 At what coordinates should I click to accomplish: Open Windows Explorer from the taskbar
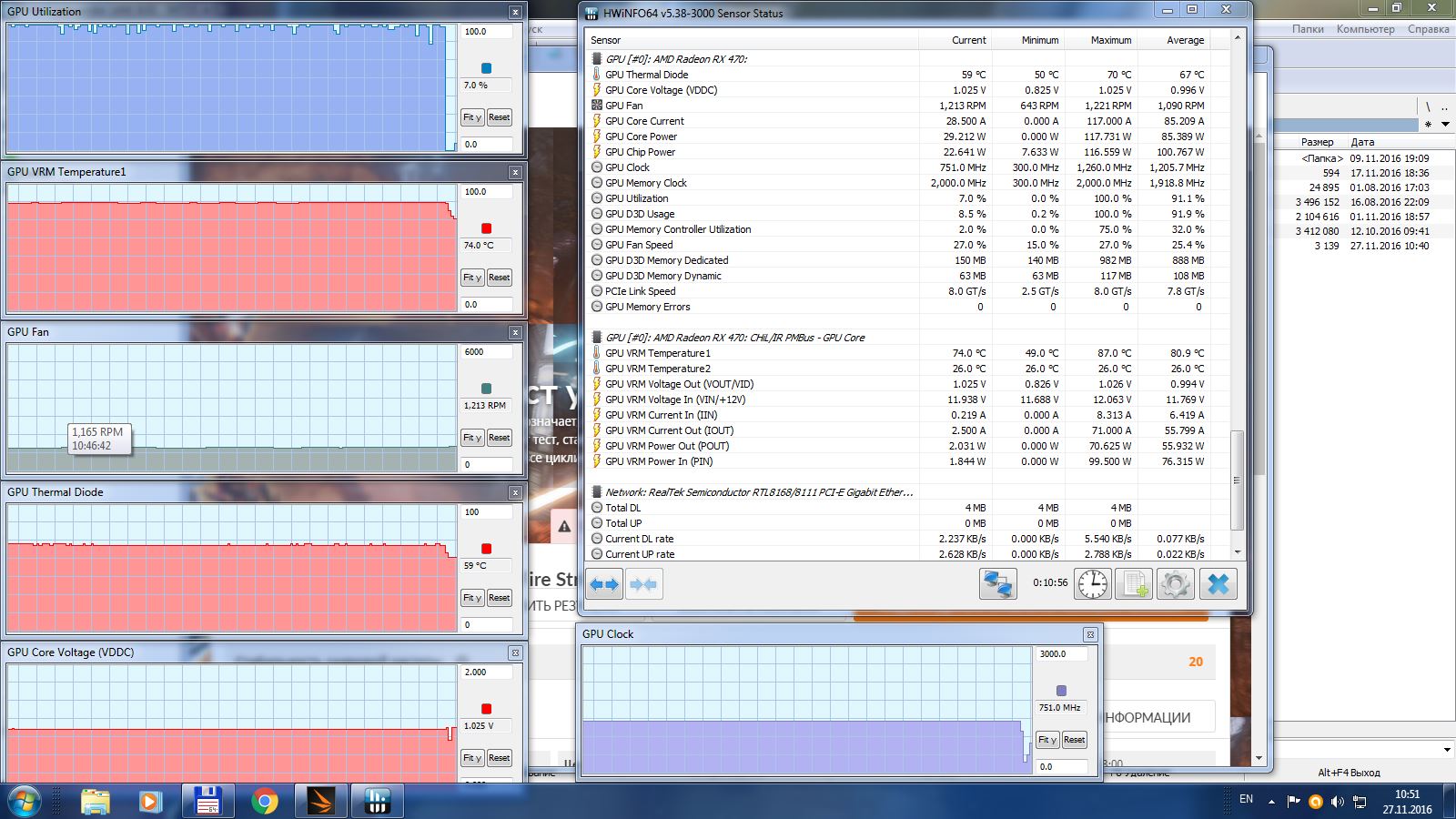tap(96, 802)
